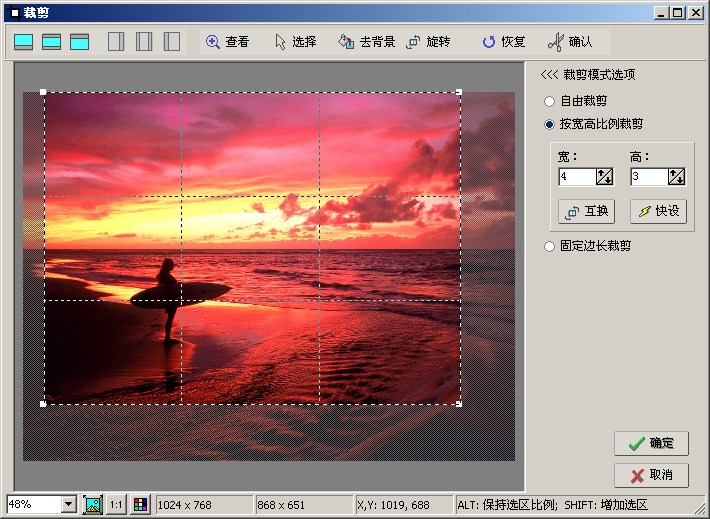Click the third cyan horizontal layout icon
The height and width of the screenshot is (519, 710).
pyautogui.click(x=80, y=42)
